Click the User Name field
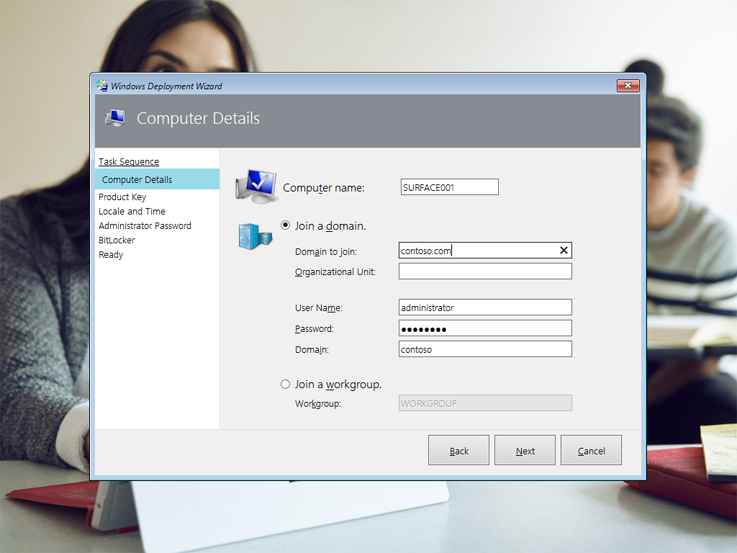Screen dimensions: 737x553 (x=485, y=308)
